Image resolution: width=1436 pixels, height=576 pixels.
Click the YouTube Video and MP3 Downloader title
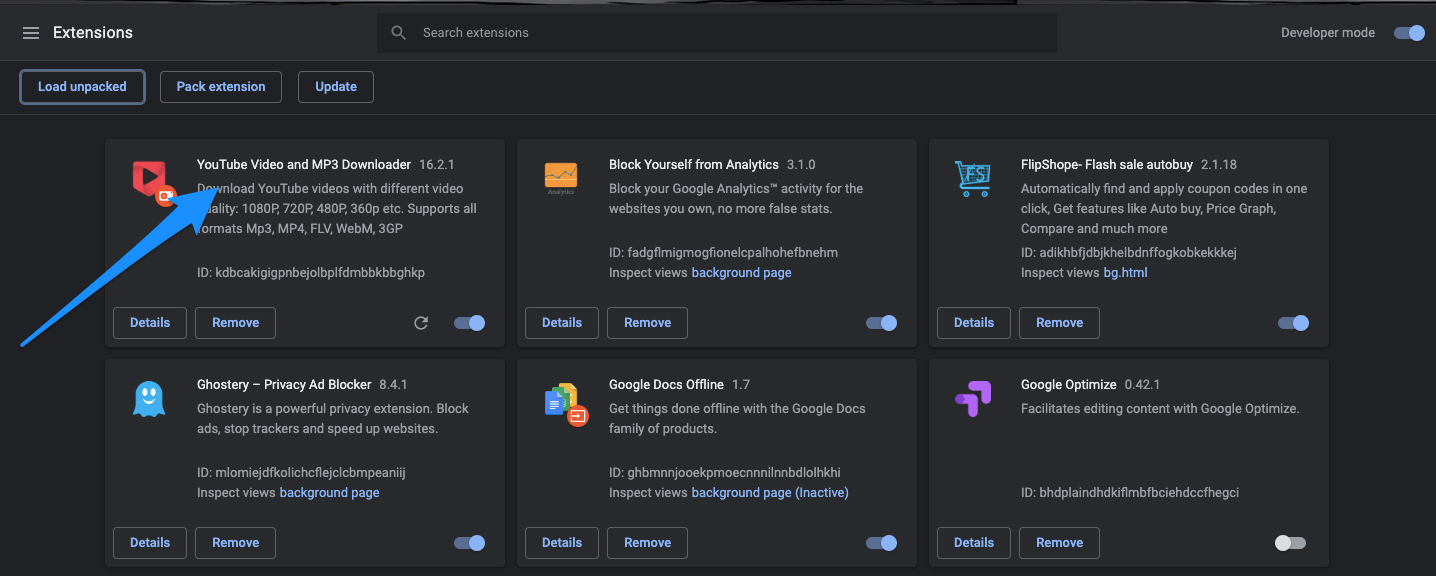(304, 165)
